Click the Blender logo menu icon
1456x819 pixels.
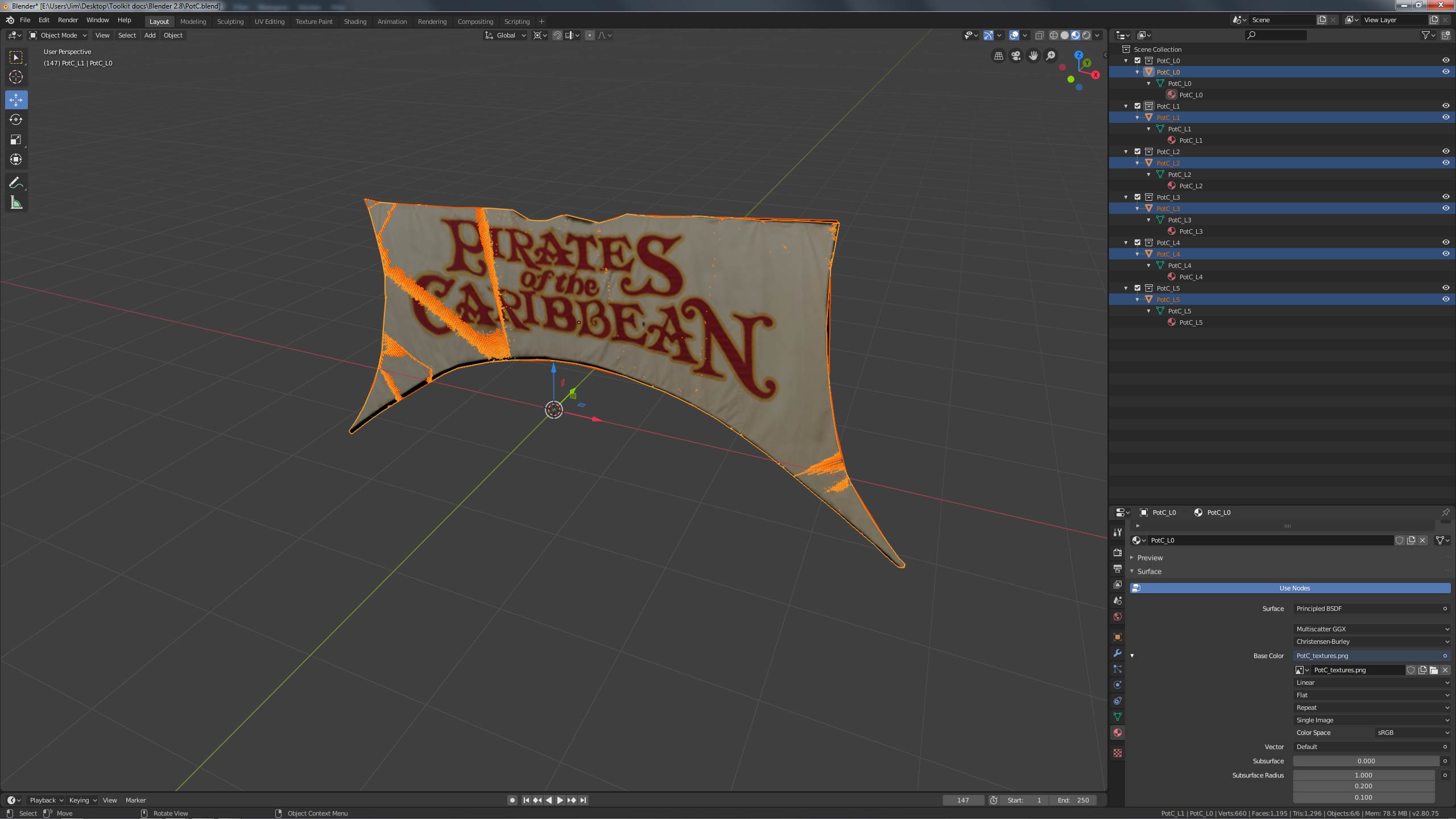click(x=10, y=20)
